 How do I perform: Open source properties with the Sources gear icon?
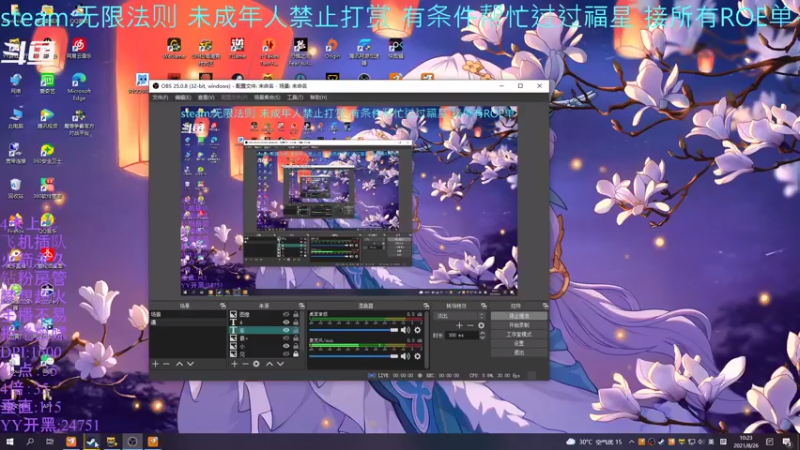click(x=256, y=364)
